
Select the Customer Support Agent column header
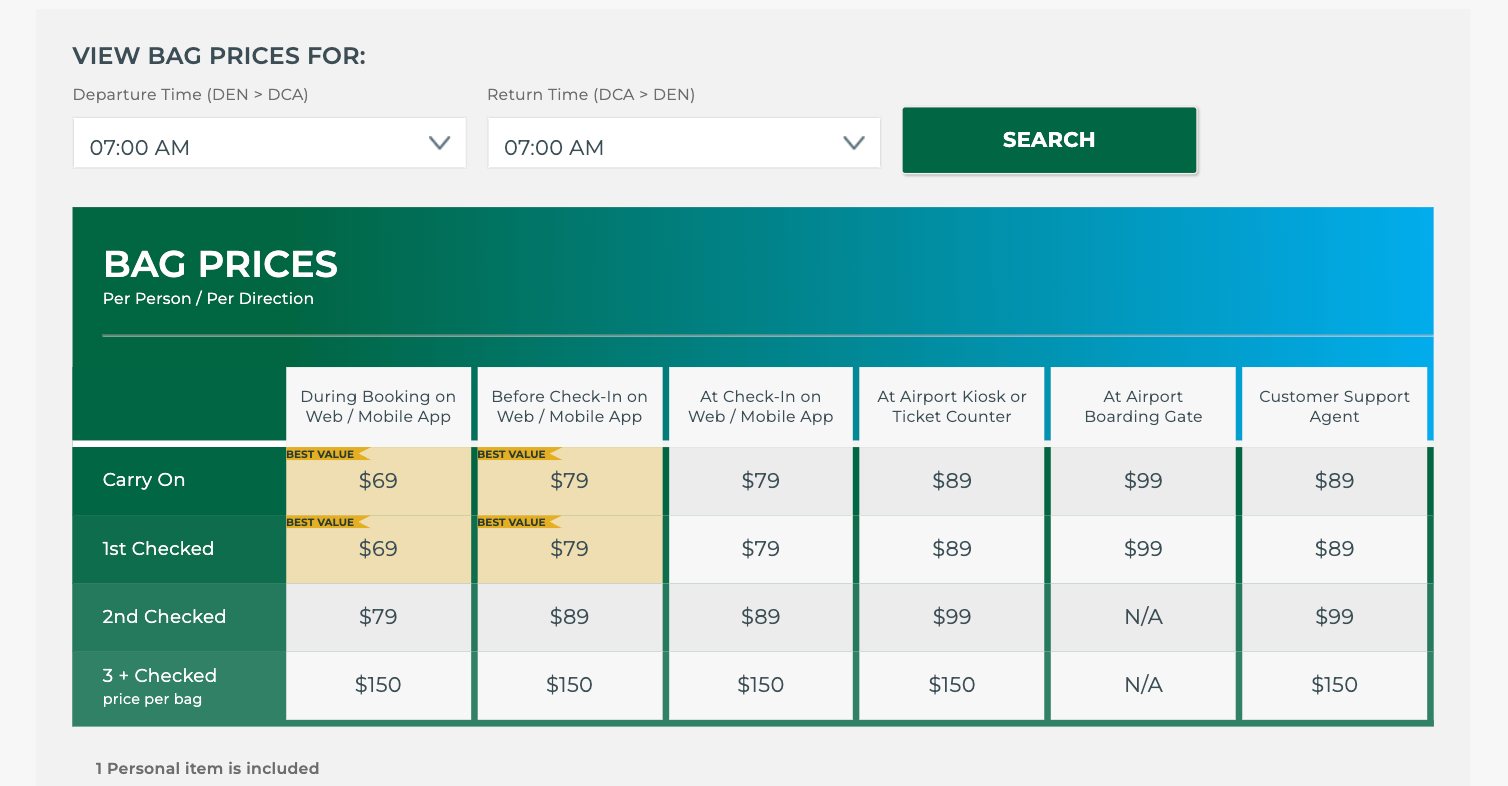(1334, 406)
